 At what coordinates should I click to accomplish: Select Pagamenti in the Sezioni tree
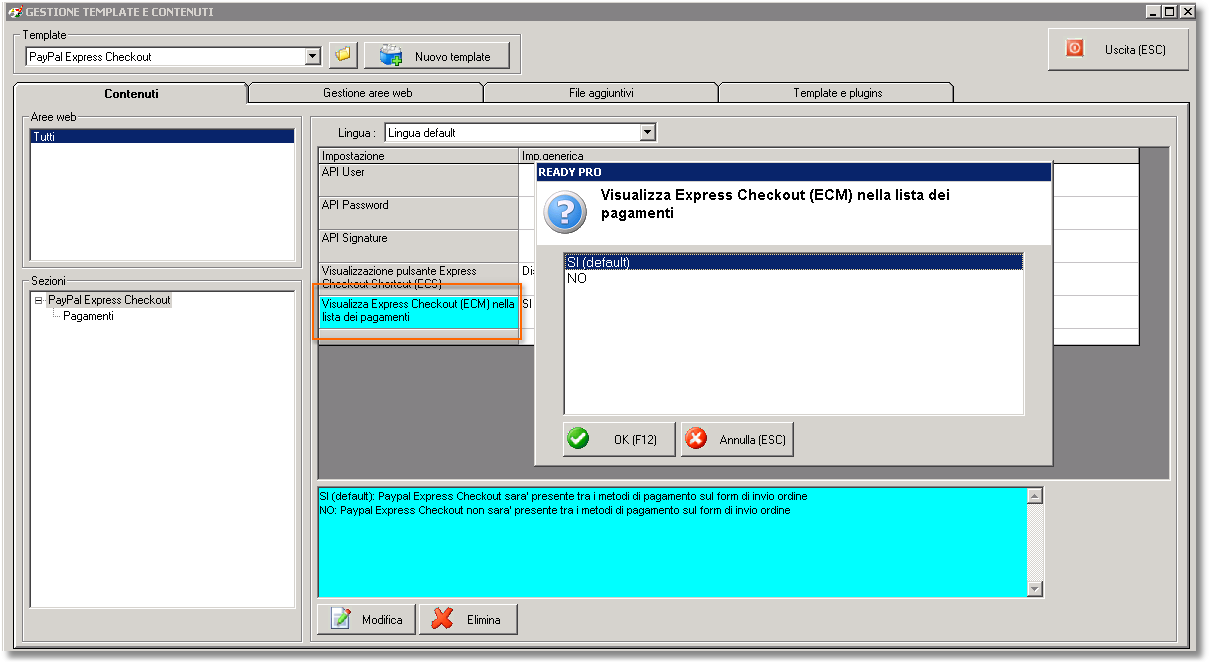click(88, 316)
